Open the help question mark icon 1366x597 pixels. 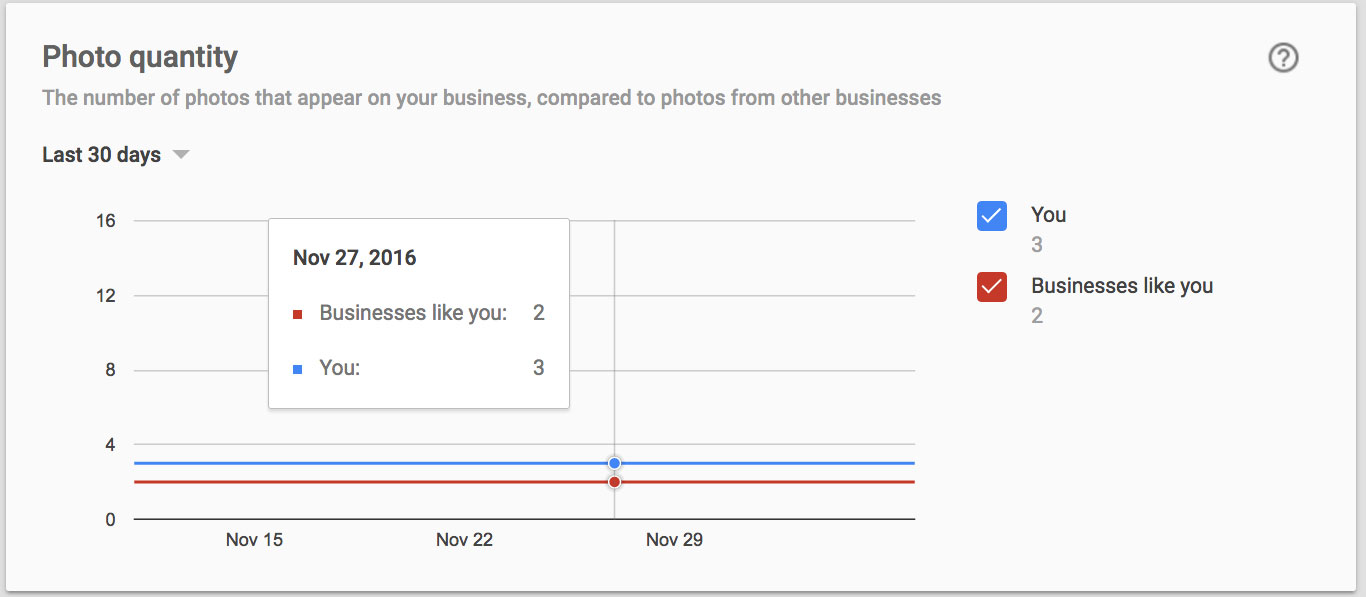click(x=1283, y=59)
